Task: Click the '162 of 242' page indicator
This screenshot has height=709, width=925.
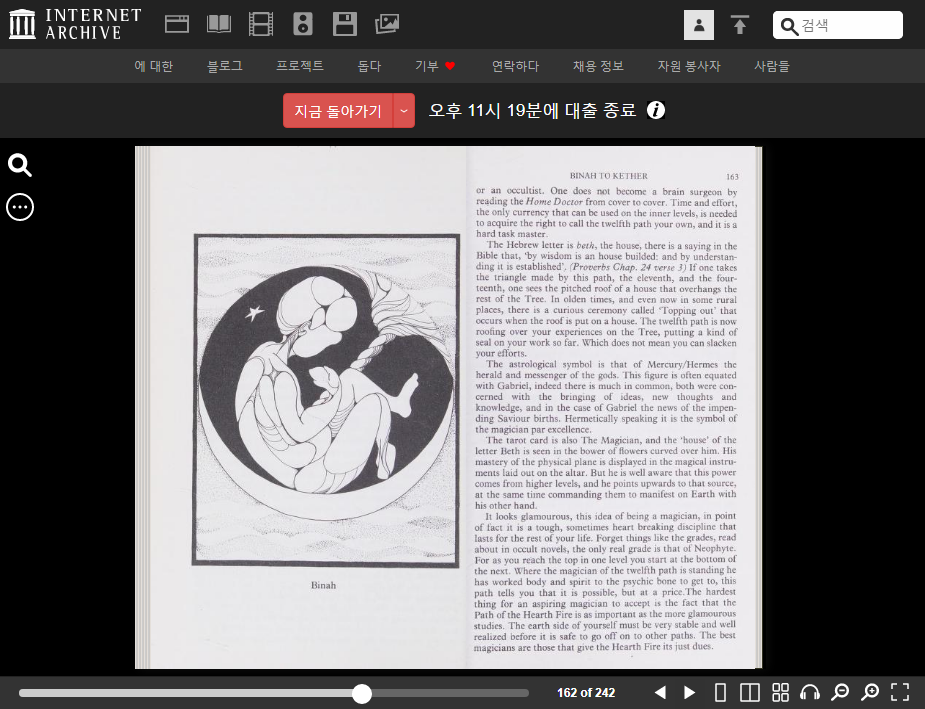Action: (586, 692)
